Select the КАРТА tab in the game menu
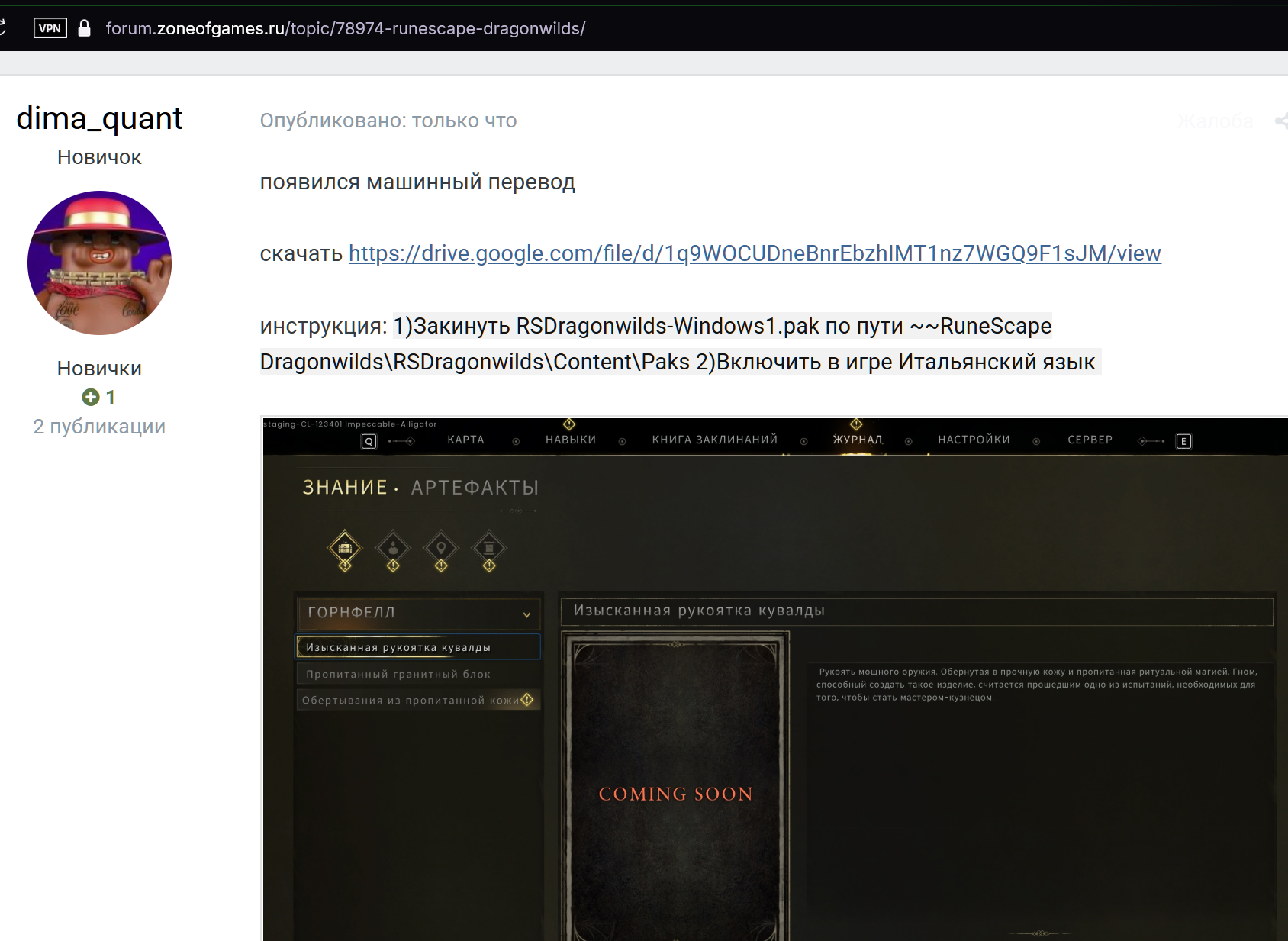 pyautogui.click(x=466, y=440)
